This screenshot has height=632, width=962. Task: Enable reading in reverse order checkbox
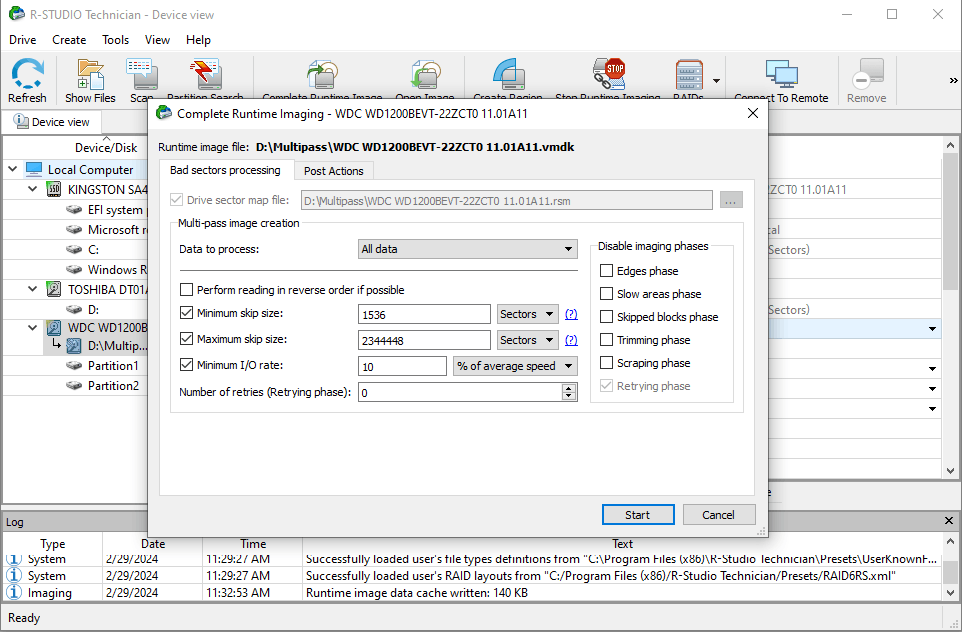[187, 290]
